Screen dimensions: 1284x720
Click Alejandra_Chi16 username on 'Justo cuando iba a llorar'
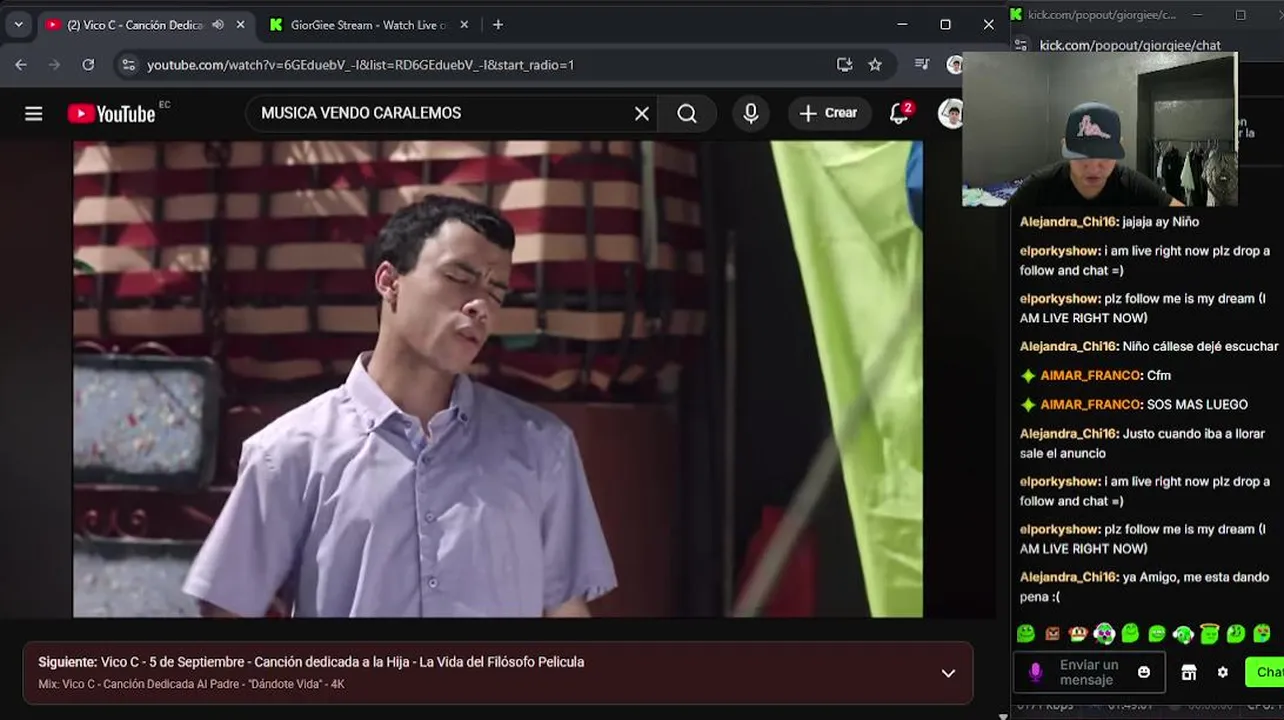point(1068,434)
